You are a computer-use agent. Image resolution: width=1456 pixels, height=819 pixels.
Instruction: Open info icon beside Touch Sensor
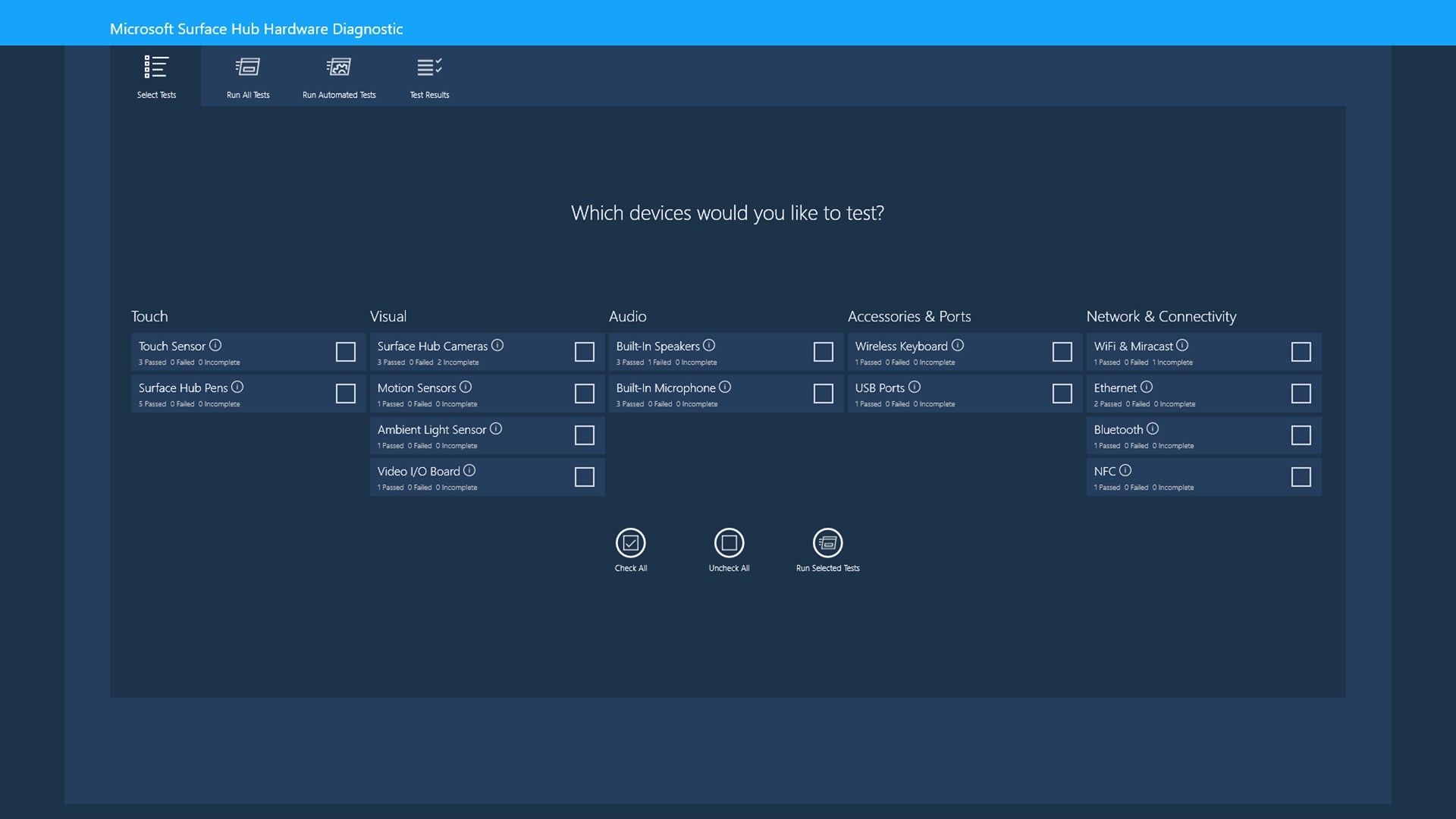tap(215, 345)
